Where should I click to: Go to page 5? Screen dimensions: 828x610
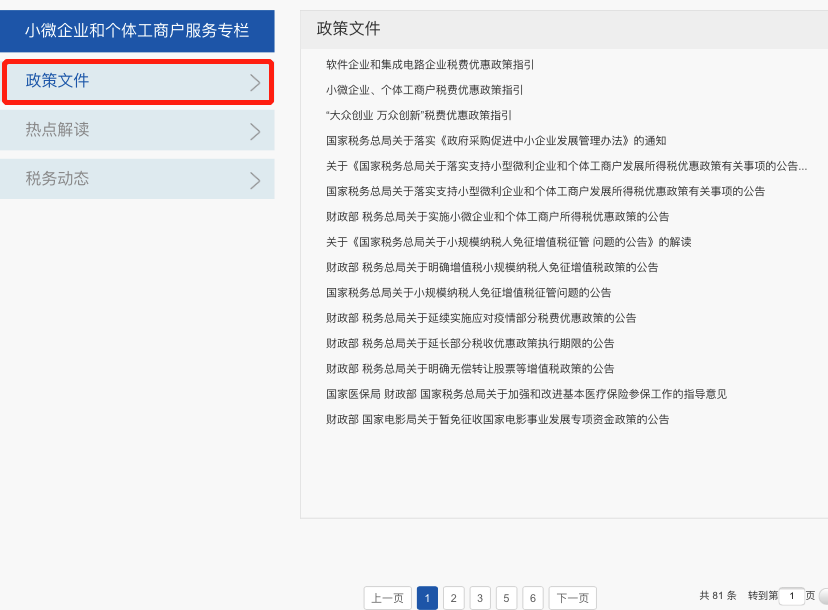506,598
